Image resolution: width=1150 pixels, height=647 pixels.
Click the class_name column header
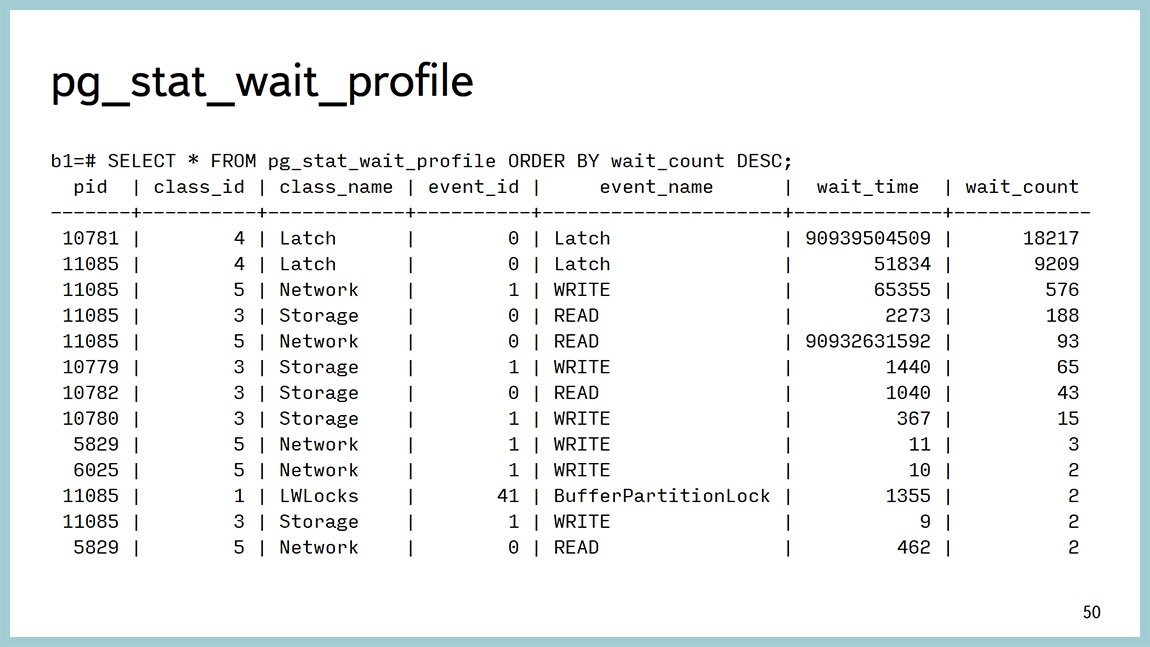click(336, 187)
